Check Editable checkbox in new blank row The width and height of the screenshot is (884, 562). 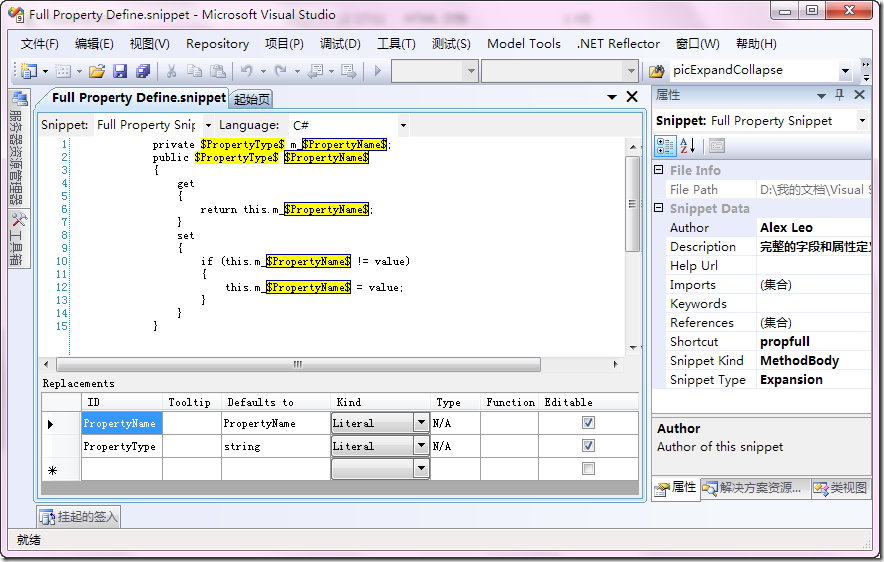pos(588,469)
